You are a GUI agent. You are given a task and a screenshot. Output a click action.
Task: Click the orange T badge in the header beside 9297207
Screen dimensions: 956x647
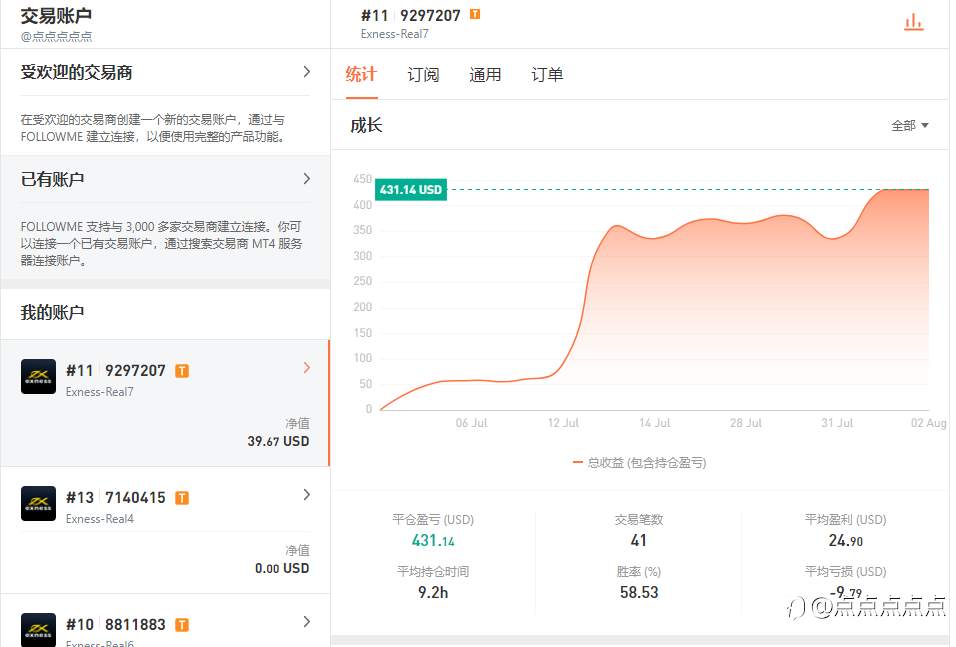[475, 14]
